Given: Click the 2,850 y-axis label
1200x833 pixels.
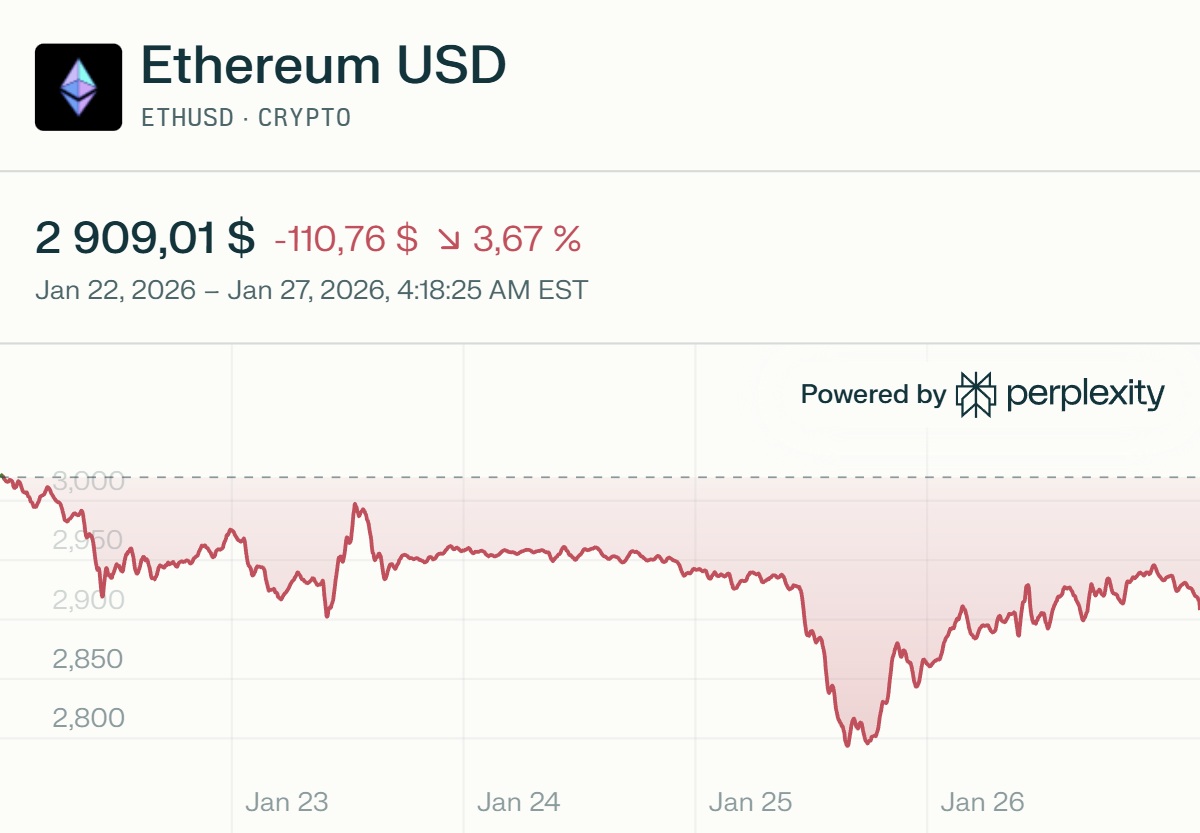Looking at the screenshot, I should coord(88,659).
